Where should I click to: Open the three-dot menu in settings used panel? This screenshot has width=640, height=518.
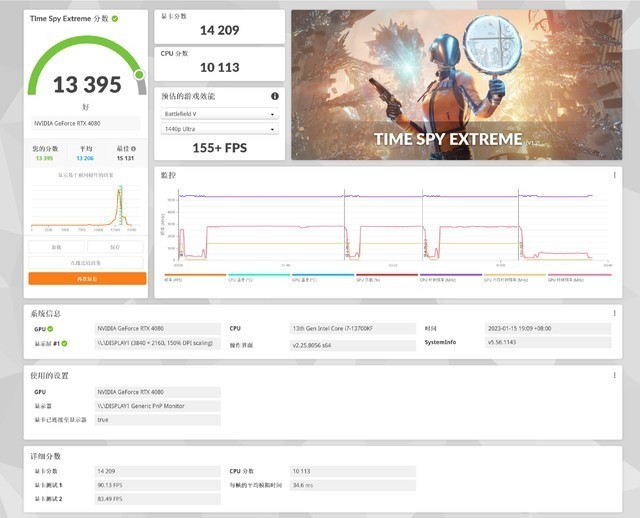[x=614, y=375]
